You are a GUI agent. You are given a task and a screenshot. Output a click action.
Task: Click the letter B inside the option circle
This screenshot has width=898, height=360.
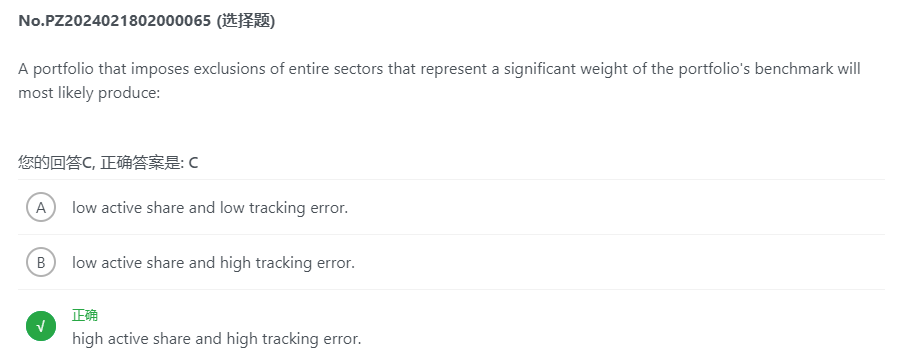pyautogui.click(x=41, y=263)
